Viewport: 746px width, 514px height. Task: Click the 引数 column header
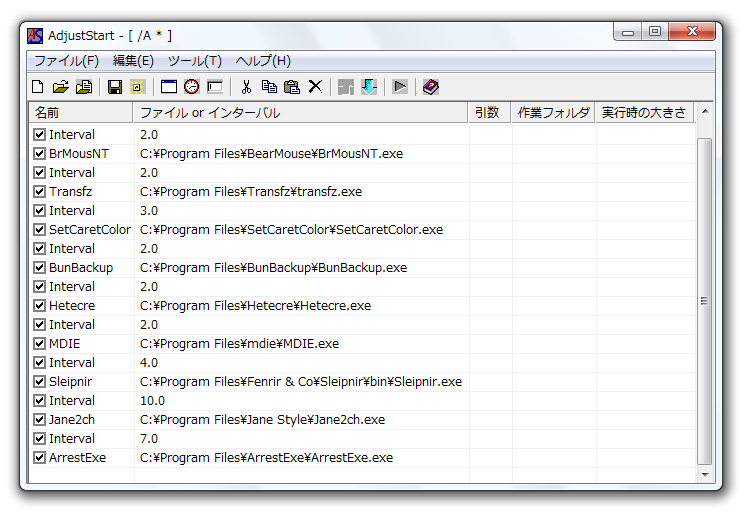tap(490, 113)
